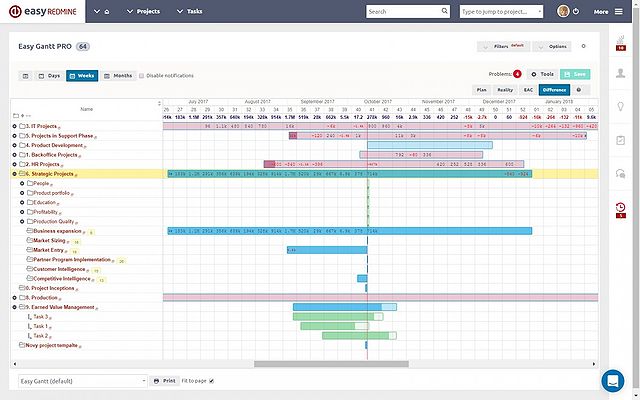640x400 pixels.
Task: Switch to the Reality tab
Action: tap(506, 90)
